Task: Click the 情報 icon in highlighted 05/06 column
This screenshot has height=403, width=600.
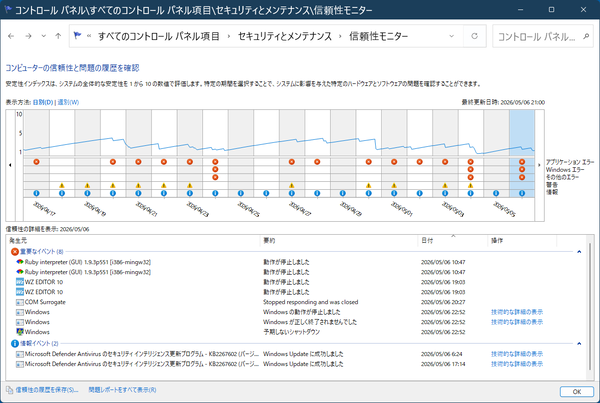Action: click(x=522, y=193)
